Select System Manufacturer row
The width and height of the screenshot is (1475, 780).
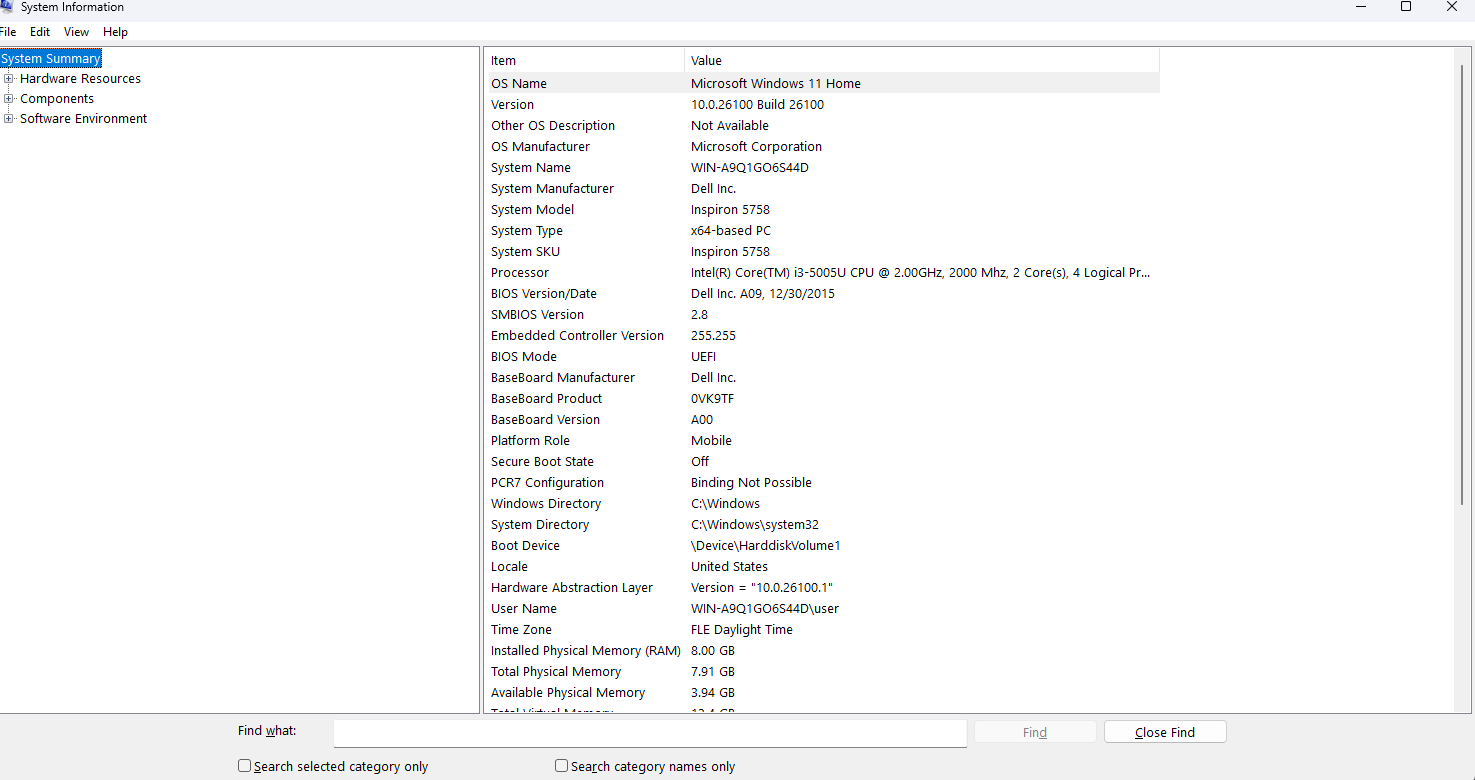coord(822,189)
